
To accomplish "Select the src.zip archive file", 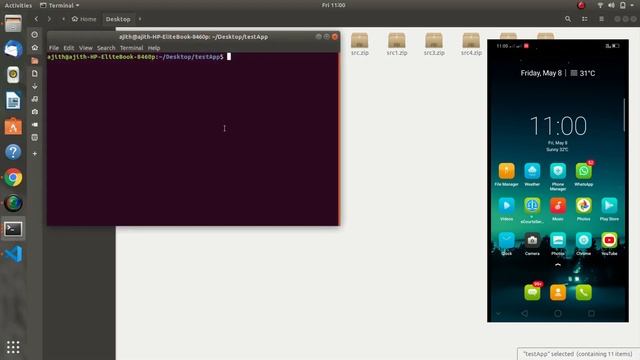I will point(360,44).
